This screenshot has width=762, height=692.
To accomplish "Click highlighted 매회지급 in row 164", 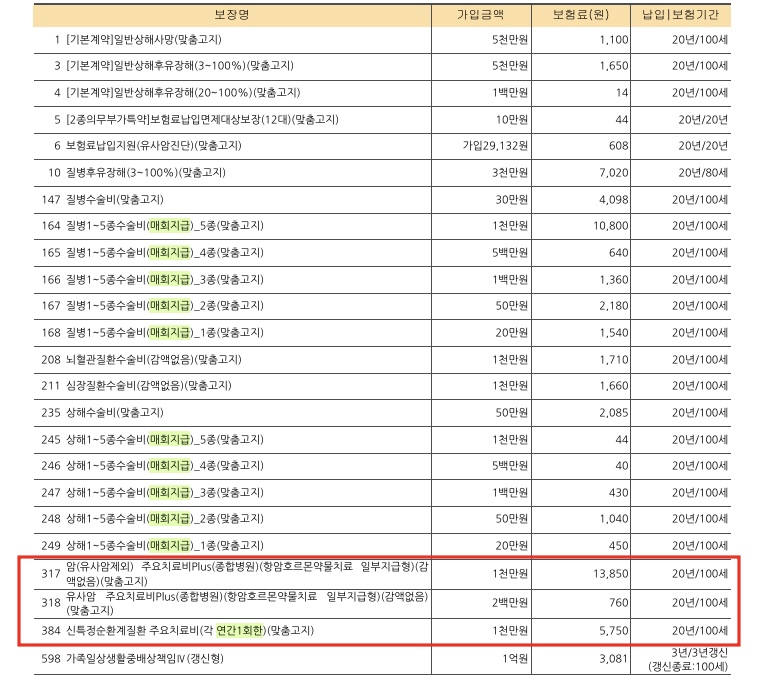I will [x=169, y=224].
